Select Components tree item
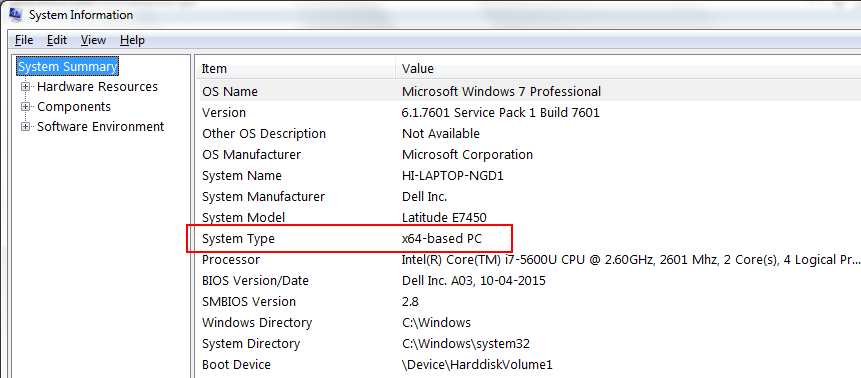This screenshot has width=861, height=378. tap(74, 107)
